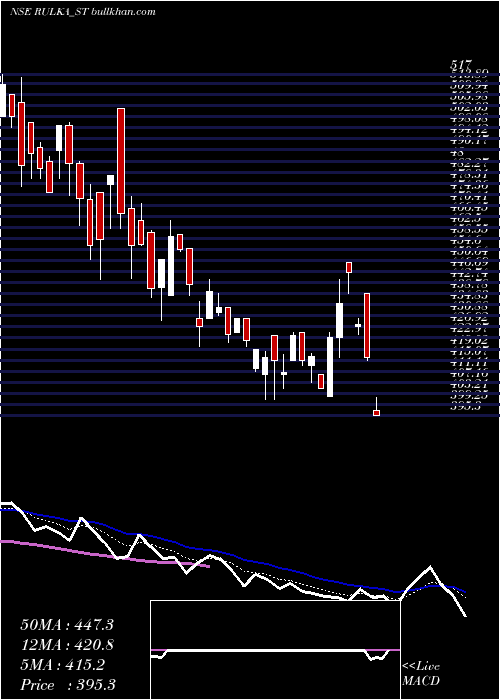Screen dimensions: 500x700
Task: Select the 12MA : 420.8 readout
Action: coord(67,645)
